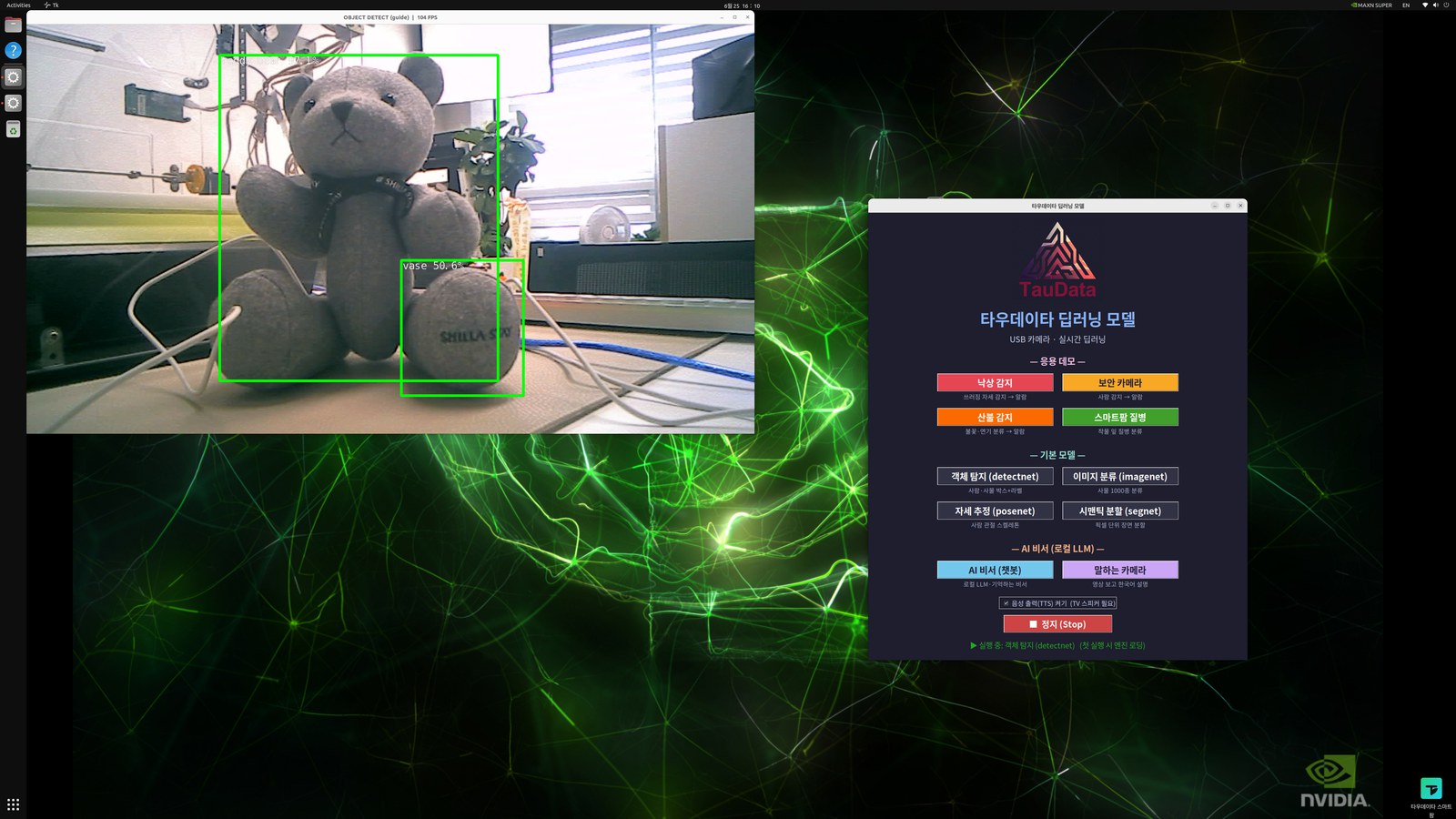Close the OBJECT DETECT window
Screen dimensions: 1456x819
tap(748, 16)
